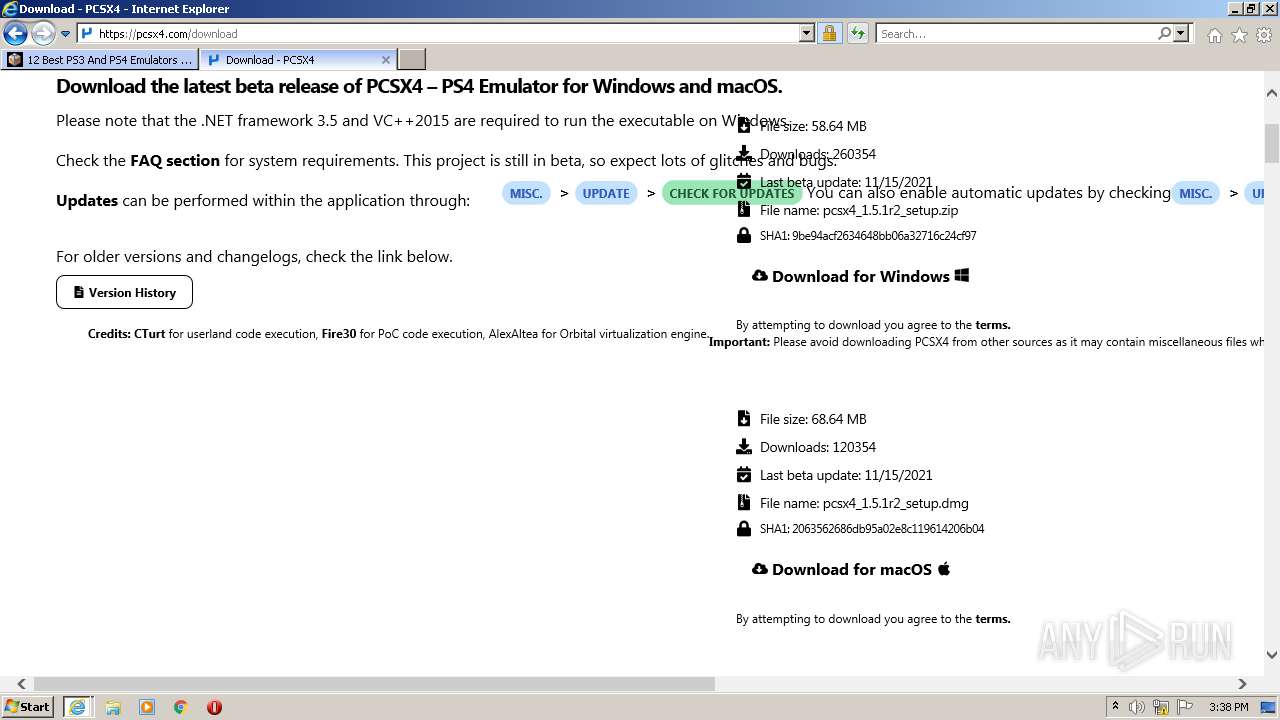Click the search magnifier icon
1280x720 pixels.
(1164, 33)
